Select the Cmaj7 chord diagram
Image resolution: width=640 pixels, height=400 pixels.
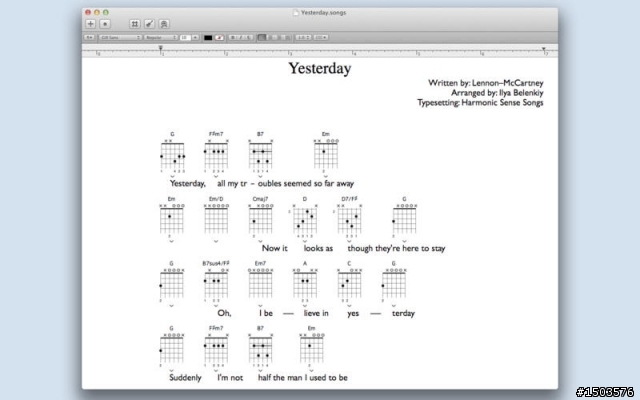click(260, 217)
